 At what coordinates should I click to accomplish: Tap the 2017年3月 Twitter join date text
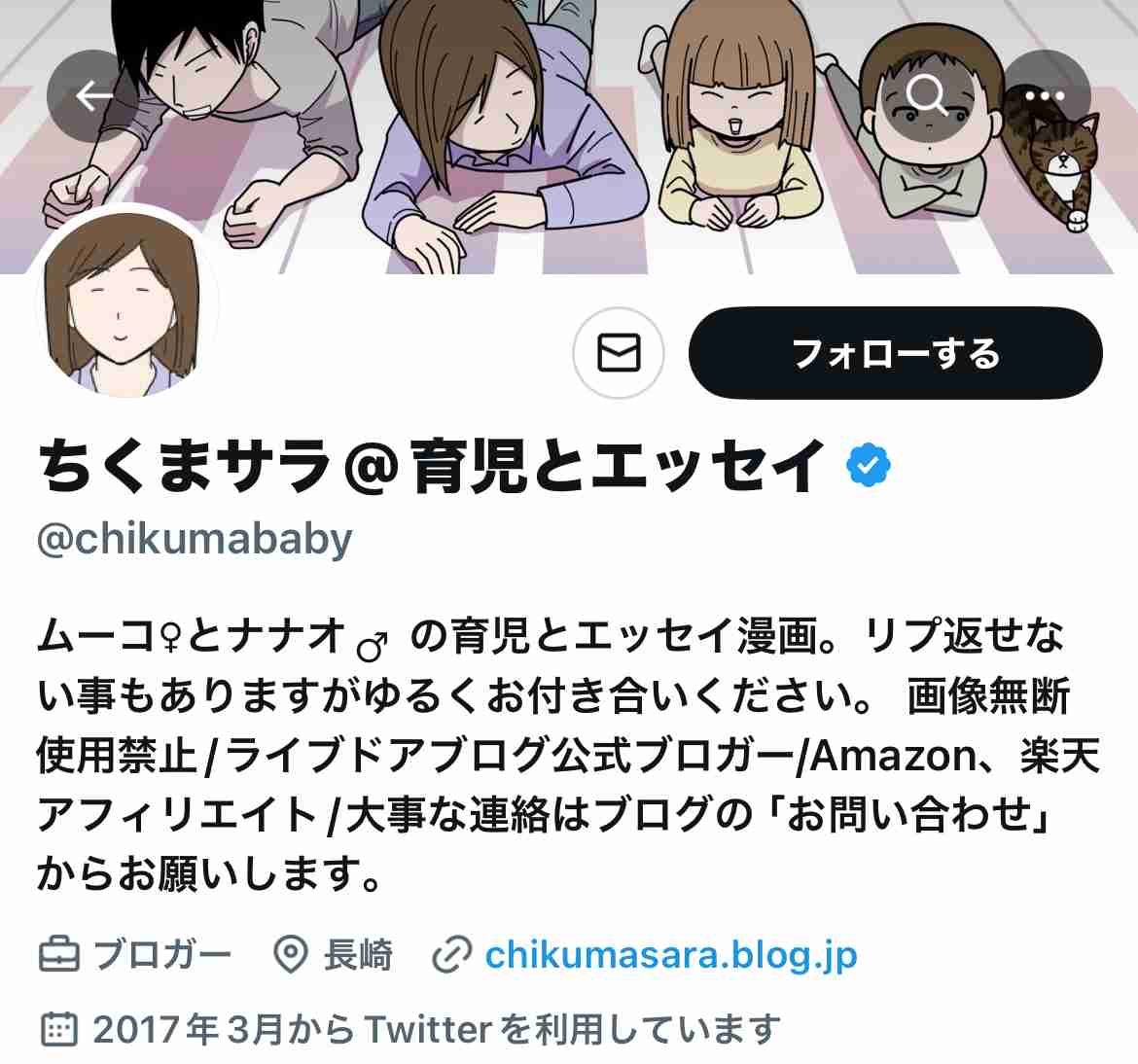point(437,1028)
